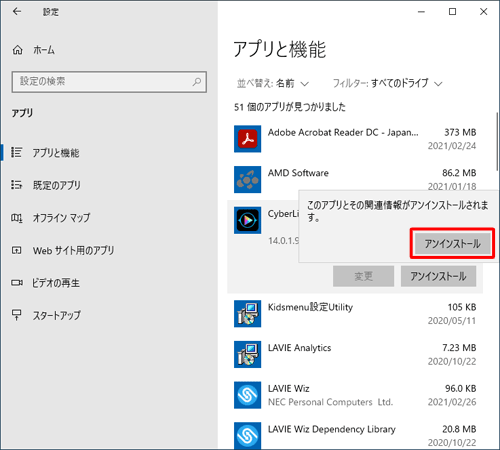The image size is (500, 450).
Task: Click the 既定のアプリ sidebar icon
Action: click(16, 185)
